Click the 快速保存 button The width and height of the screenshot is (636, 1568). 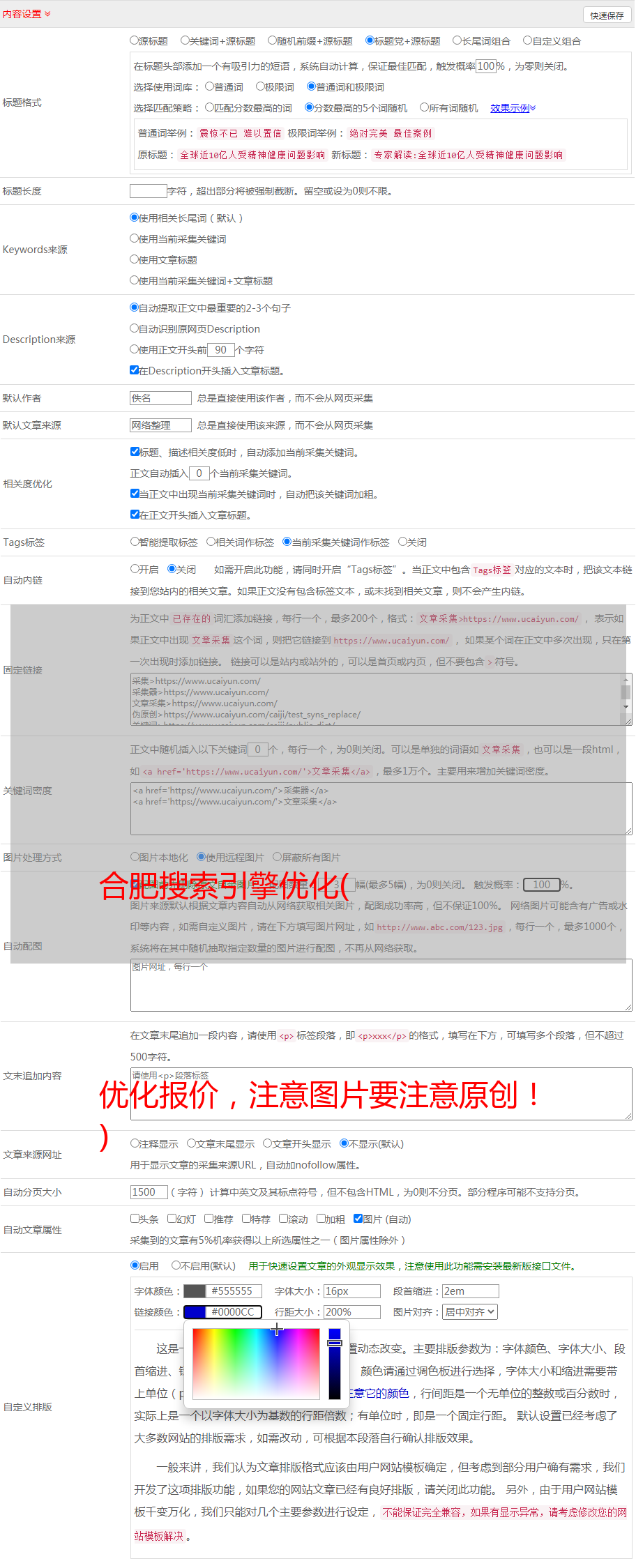pos(606,15)
